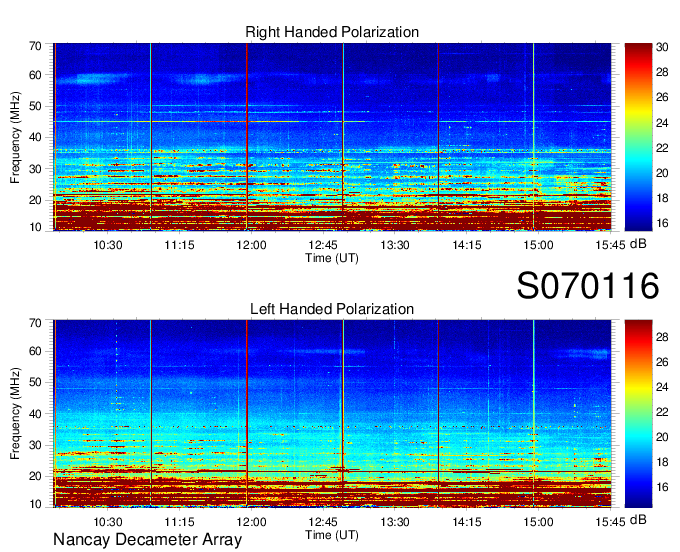The width and height of the screenshot is (680, 552).
Task: Click the 15:45 time tick under Right Handed plot
Action: pyautogui.click(x=610, y=245)
